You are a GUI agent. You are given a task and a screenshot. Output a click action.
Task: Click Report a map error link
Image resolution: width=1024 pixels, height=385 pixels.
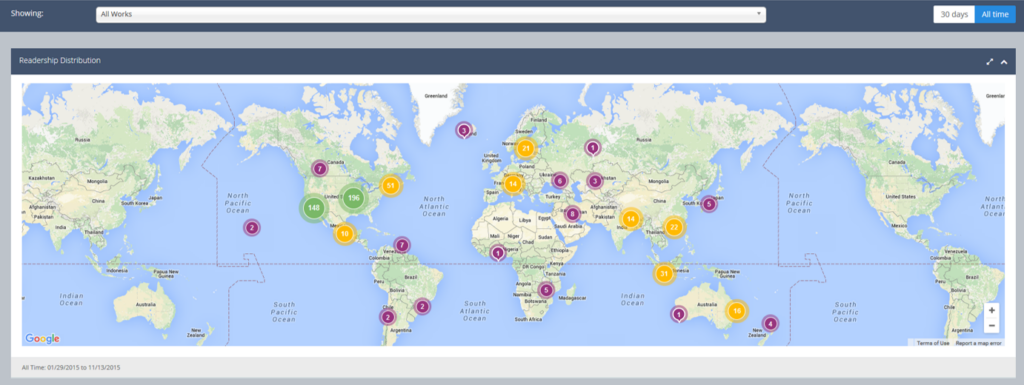point(978,343)
